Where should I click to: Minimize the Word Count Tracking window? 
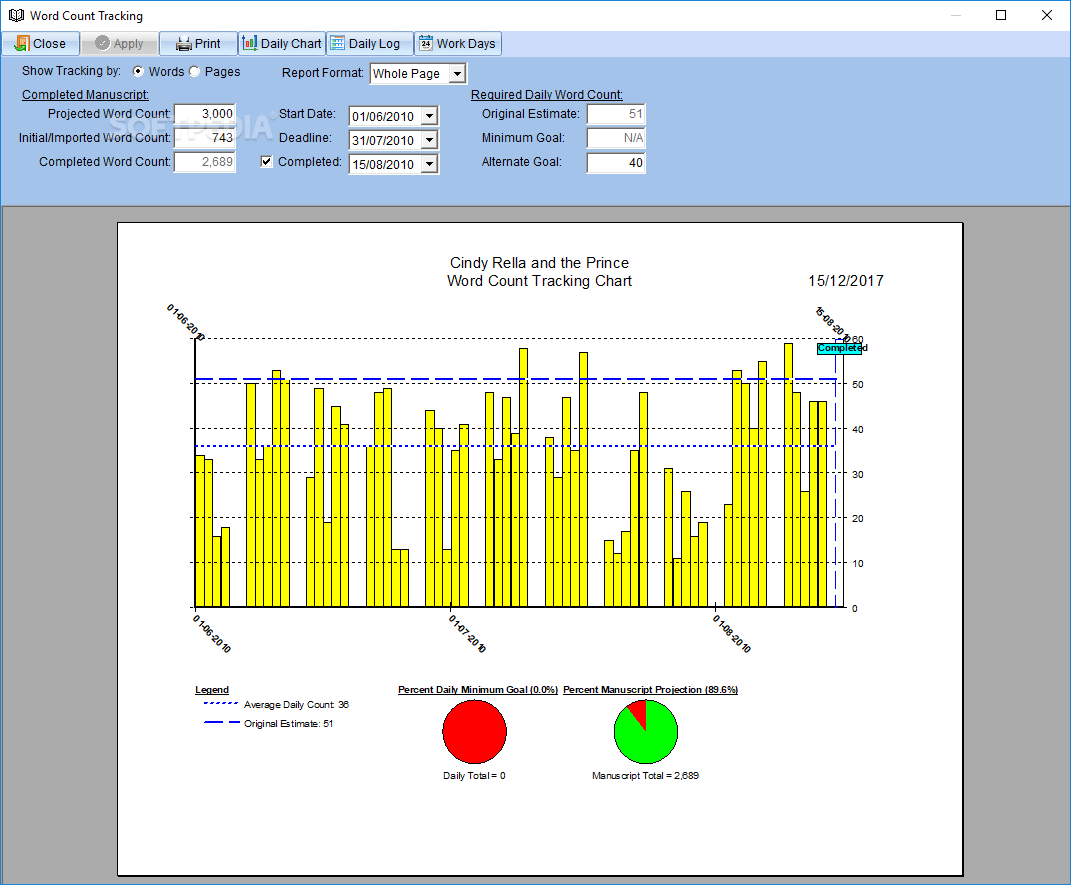(x=956, y=15)
